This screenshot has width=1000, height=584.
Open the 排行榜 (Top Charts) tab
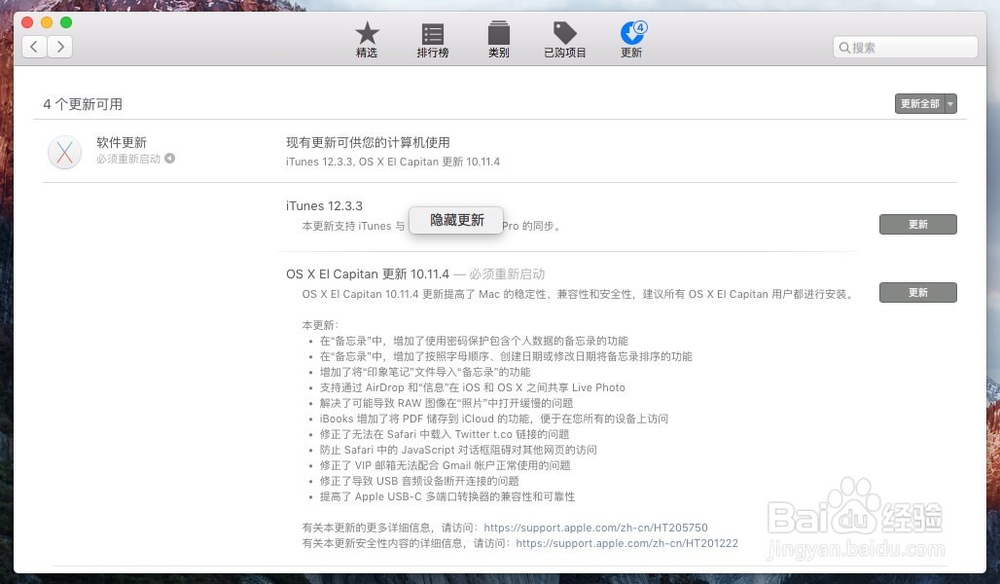point(432,40)
